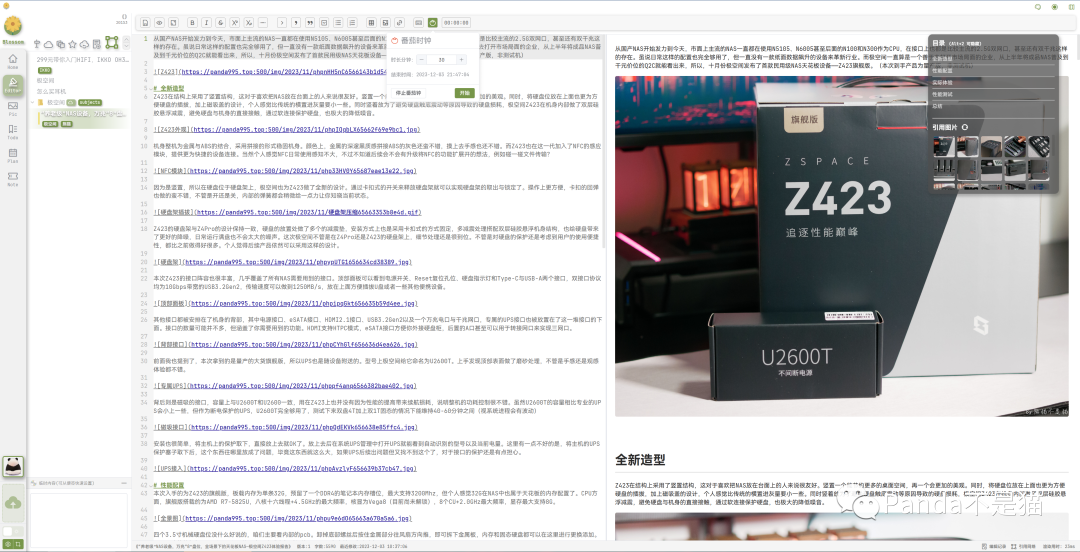Click the keyboard shortcuts toolbar icon
The image size is (1080, 552).
tap(418, 23)
